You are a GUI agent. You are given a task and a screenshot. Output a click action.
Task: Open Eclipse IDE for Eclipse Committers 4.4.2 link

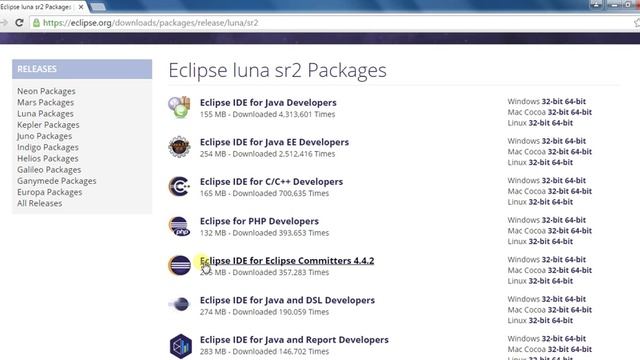[x=287, y=261]
